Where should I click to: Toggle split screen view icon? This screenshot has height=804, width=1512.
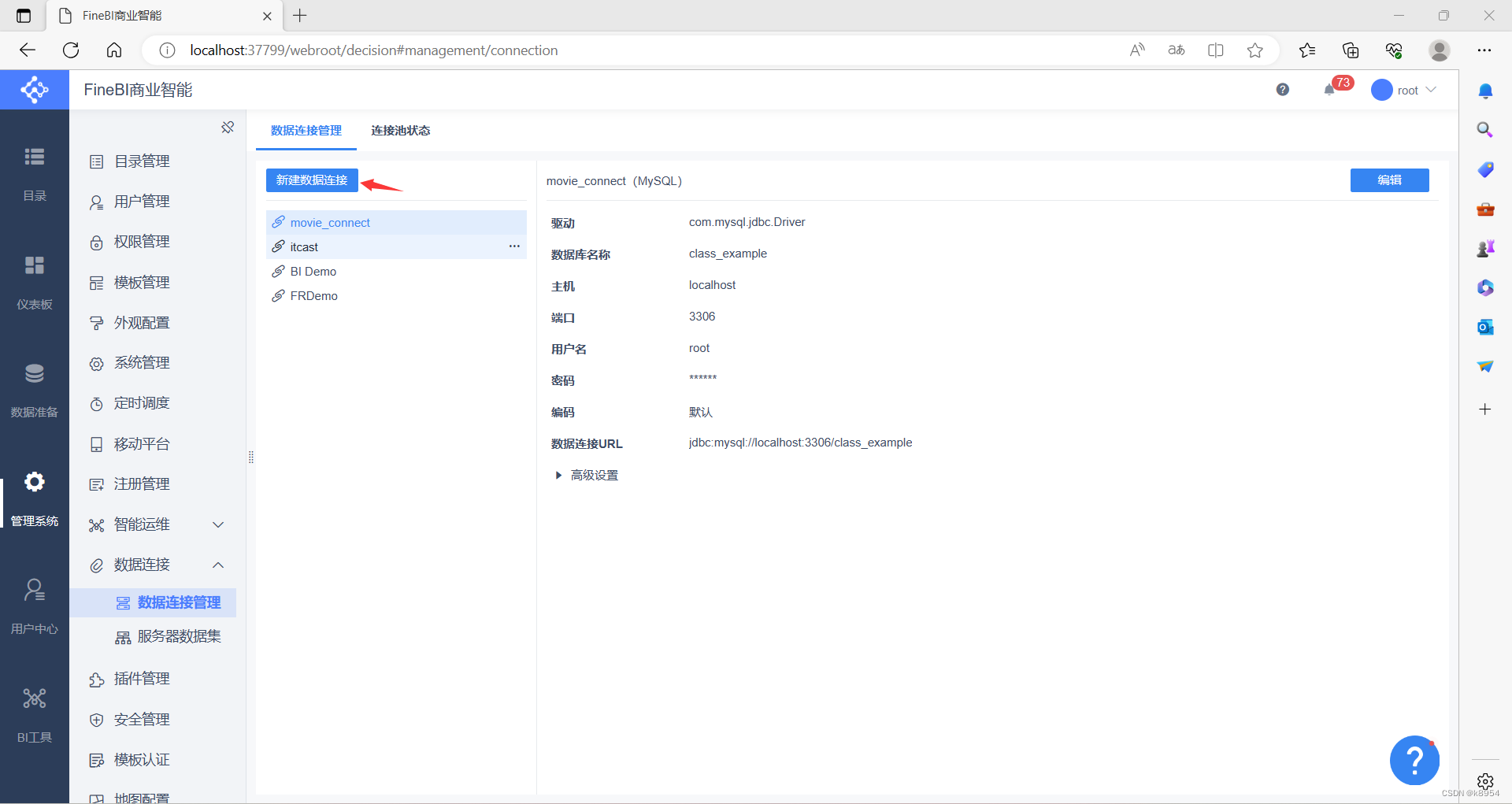click(1216, 50)
